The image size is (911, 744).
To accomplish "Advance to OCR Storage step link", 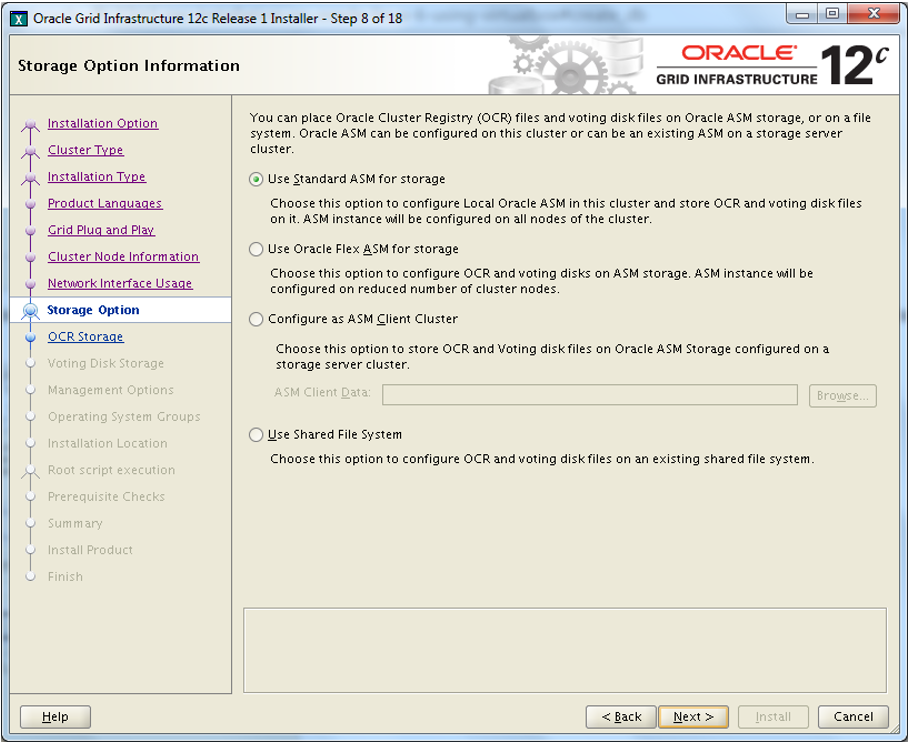I will 85,337.
